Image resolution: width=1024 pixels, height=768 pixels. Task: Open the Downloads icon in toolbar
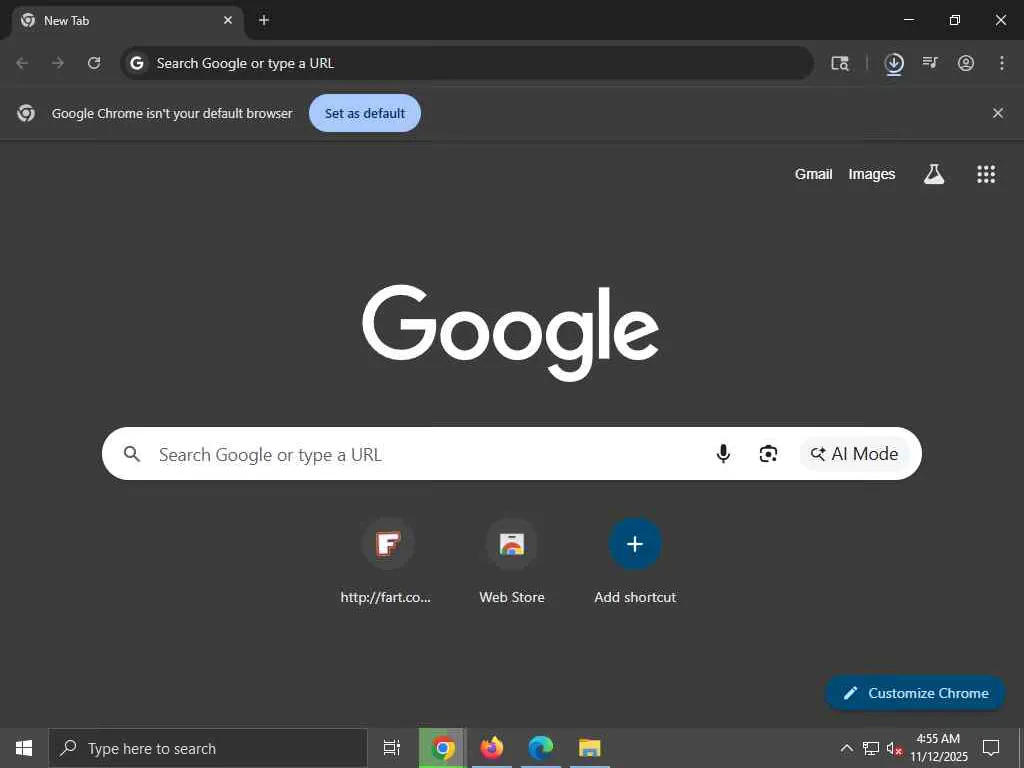pyautogui.click(x=894, y=64)
